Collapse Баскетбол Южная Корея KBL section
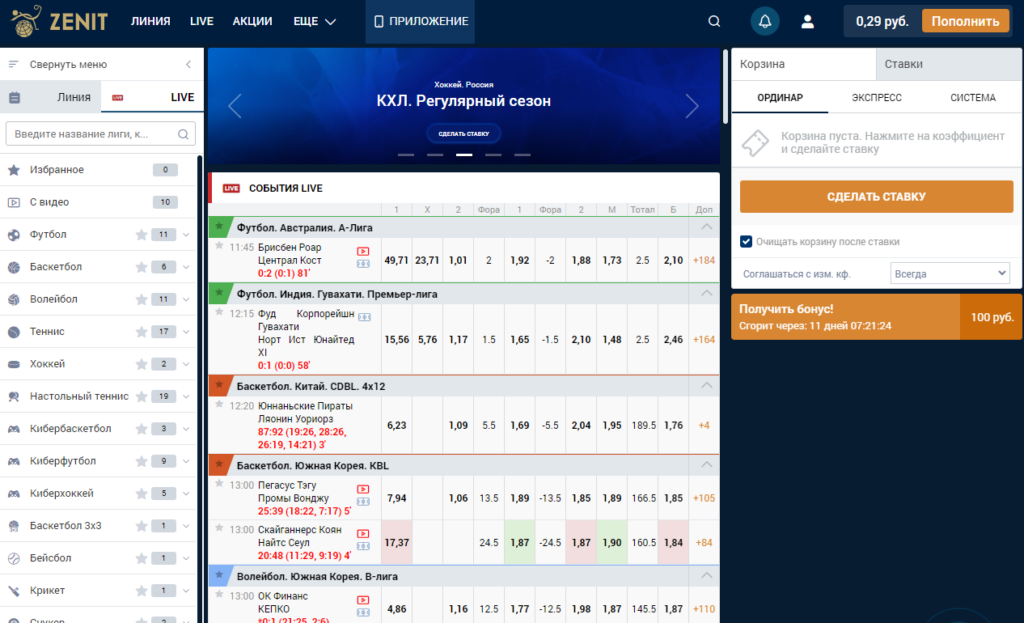The width and height of the screenshot is (1024, 623). [x=706, y=465]
